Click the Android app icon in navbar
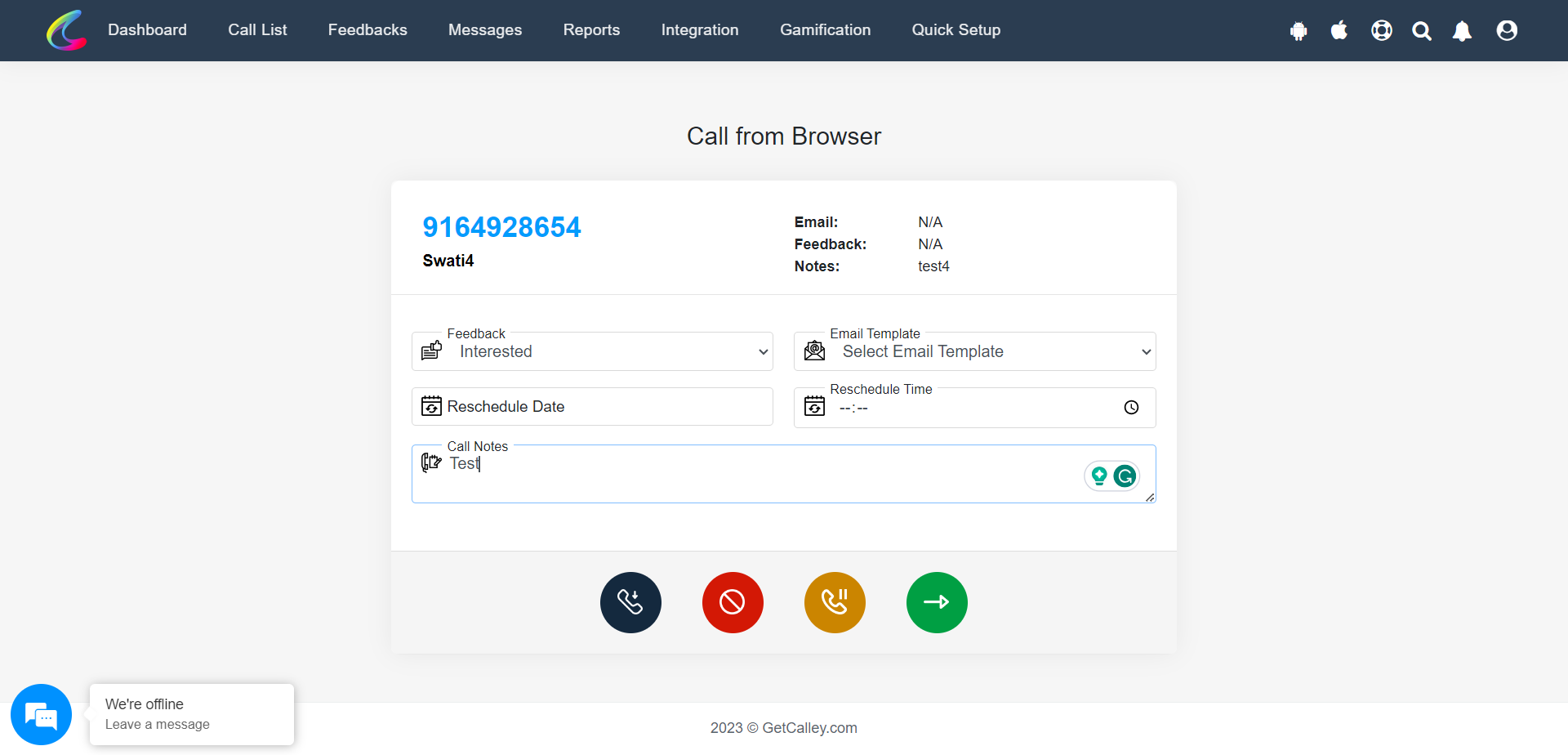Viewport: 1568px width, 755px height. (x=1298, y=30)
